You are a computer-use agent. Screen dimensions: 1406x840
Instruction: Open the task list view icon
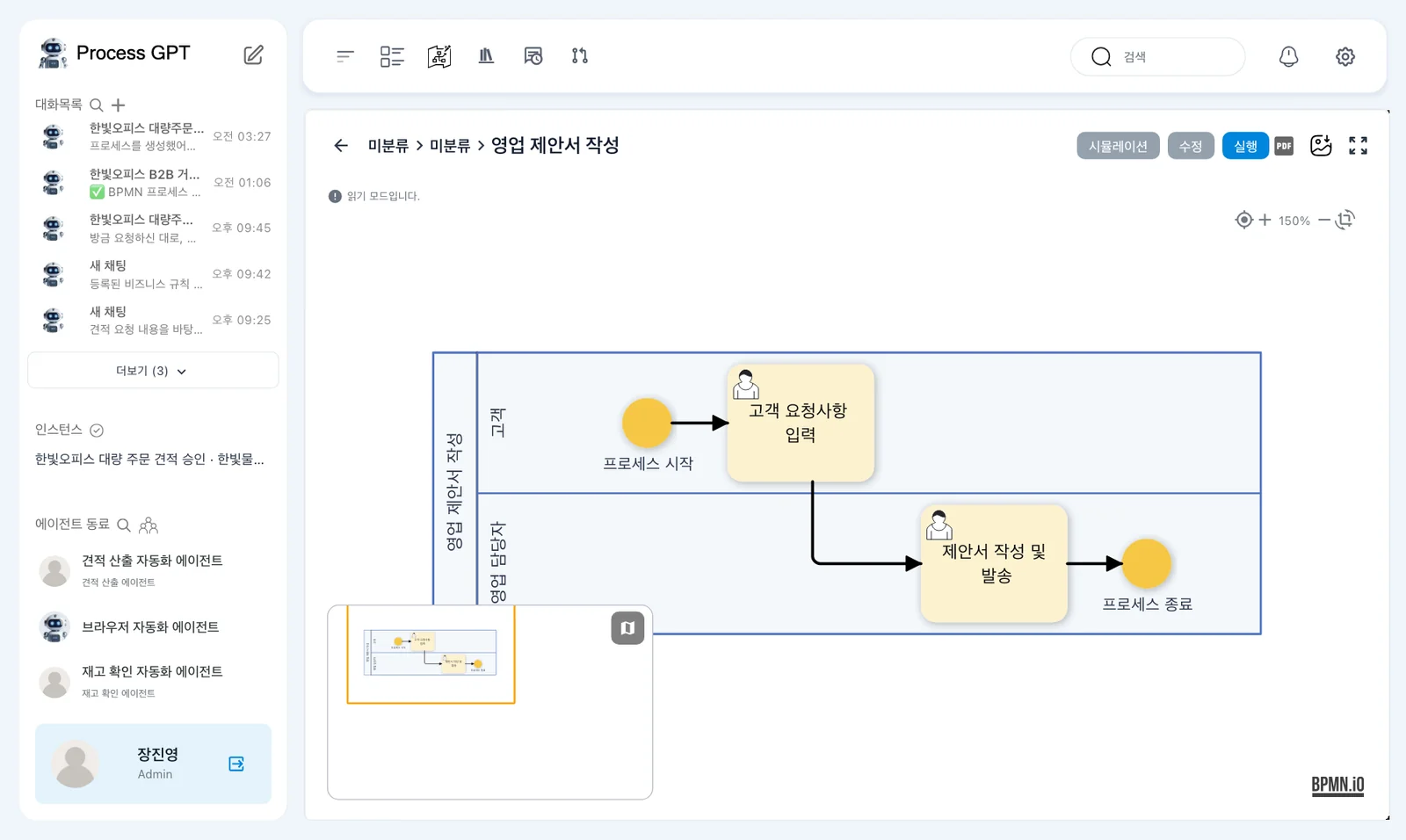tap(392, 56)
